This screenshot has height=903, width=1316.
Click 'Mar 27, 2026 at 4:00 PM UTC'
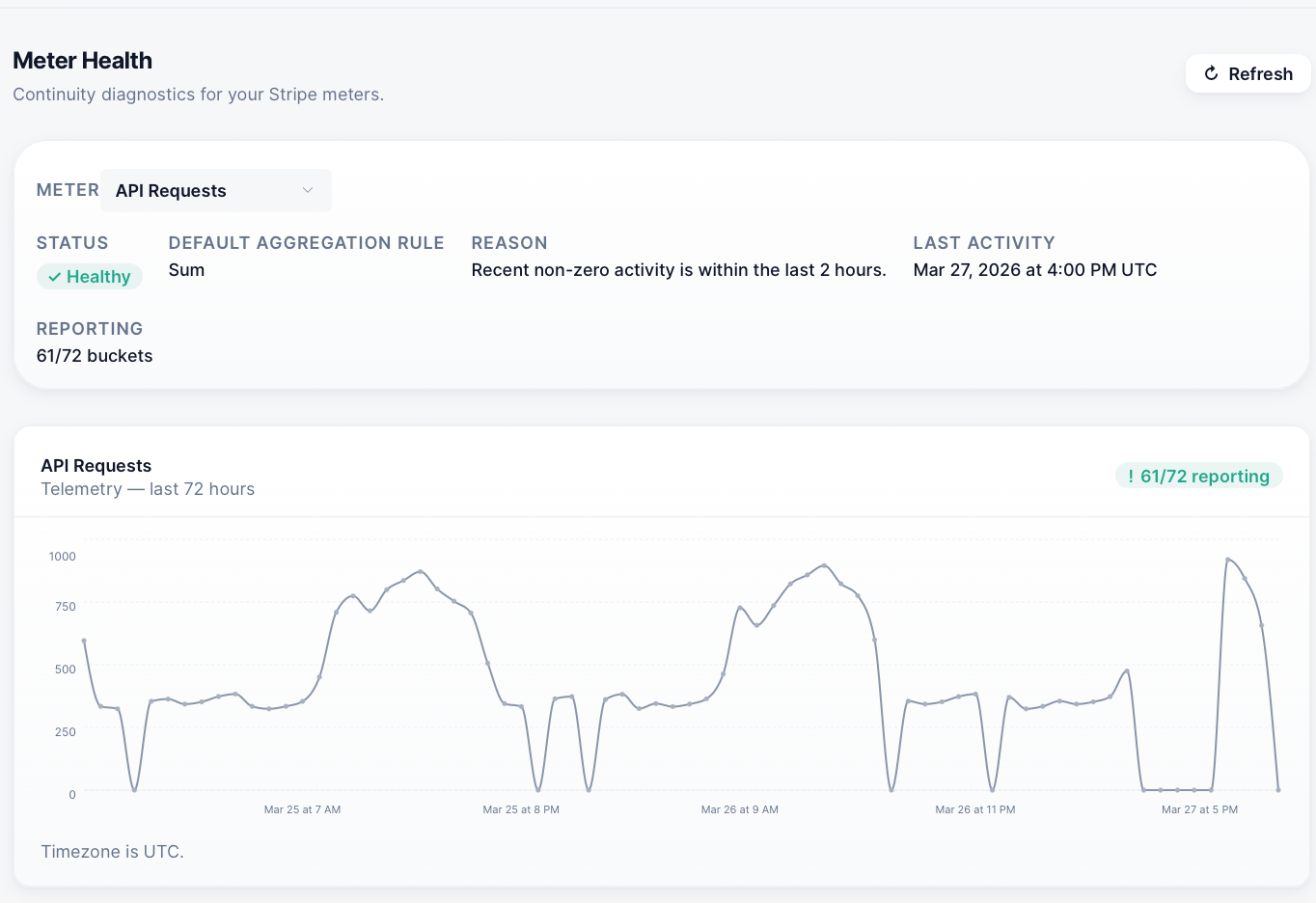[1035, 270]
